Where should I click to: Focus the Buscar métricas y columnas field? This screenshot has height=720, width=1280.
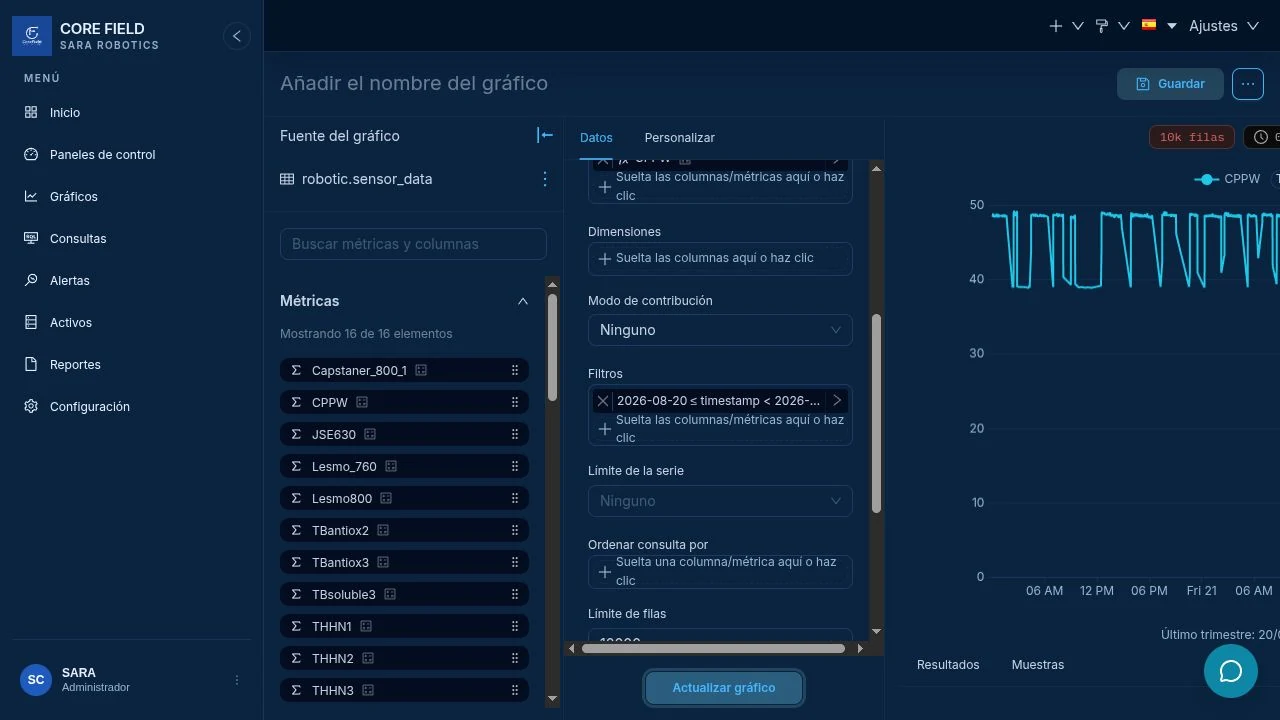click(x=413, y=244)
